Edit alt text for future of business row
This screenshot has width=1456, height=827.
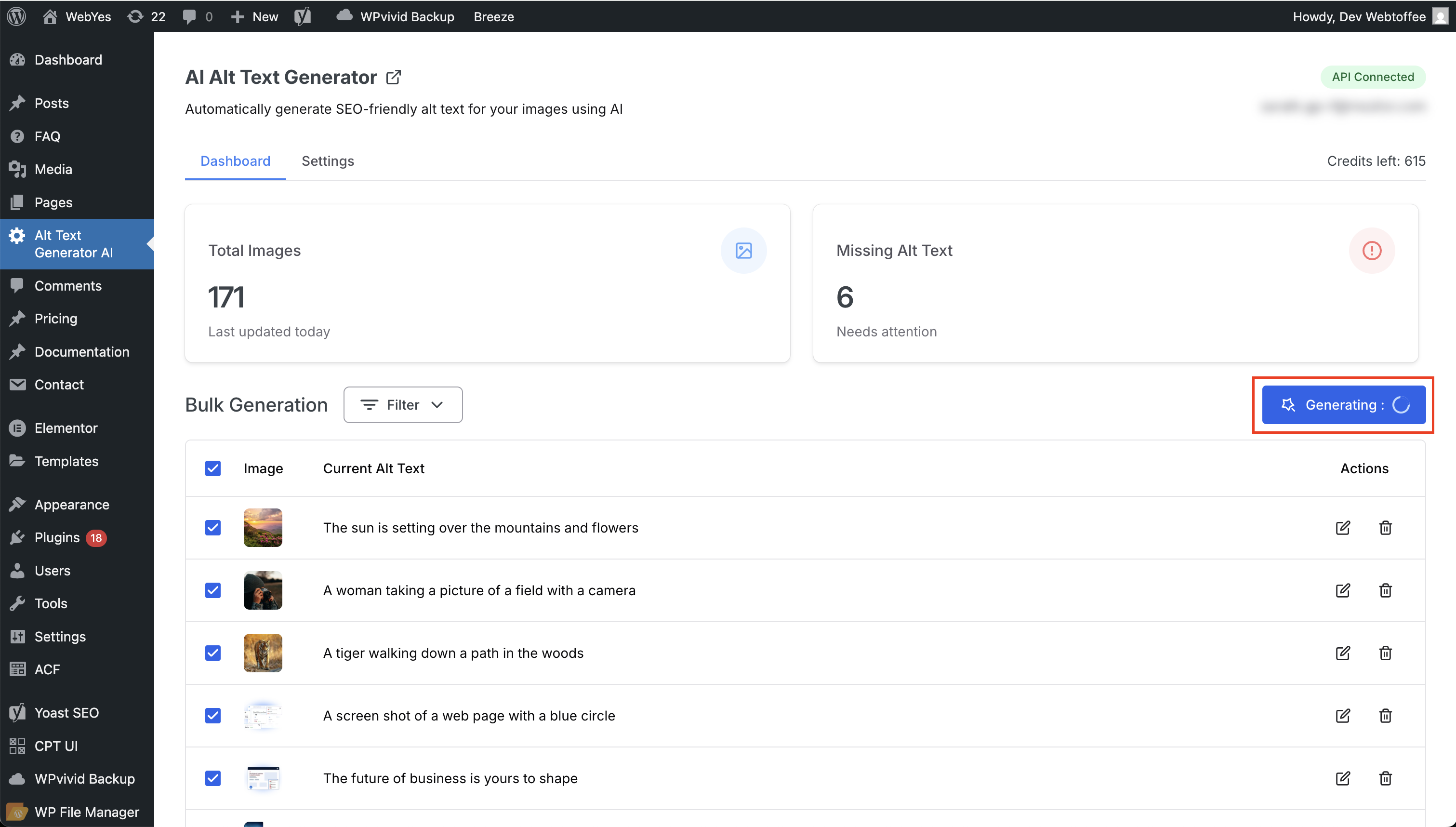pos(1343,778)
